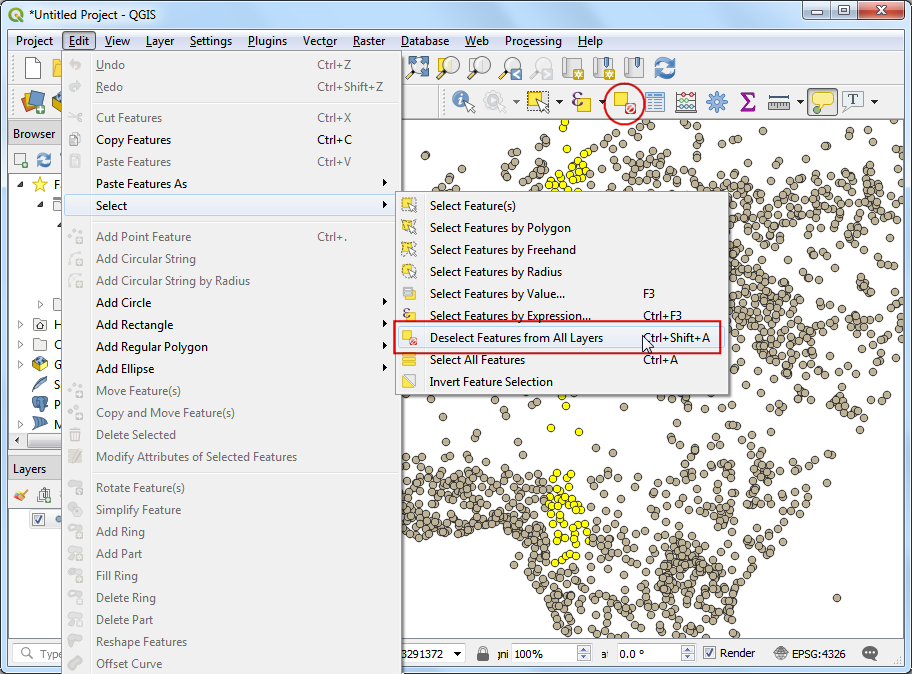912x674 pixels.
Task: Toggle the Map Tips icon
Action: pyautogui.click(x=822, y=102)
